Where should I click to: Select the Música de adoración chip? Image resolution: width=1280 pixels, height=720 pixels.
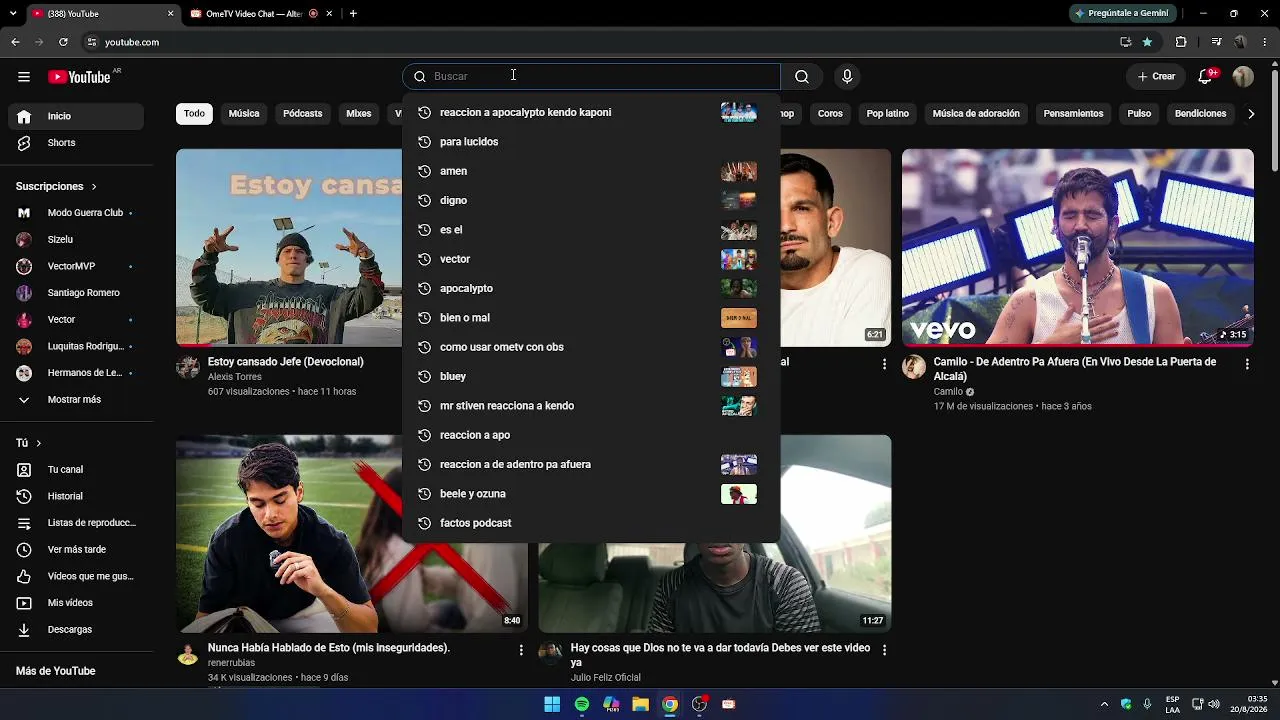point(976,114)
